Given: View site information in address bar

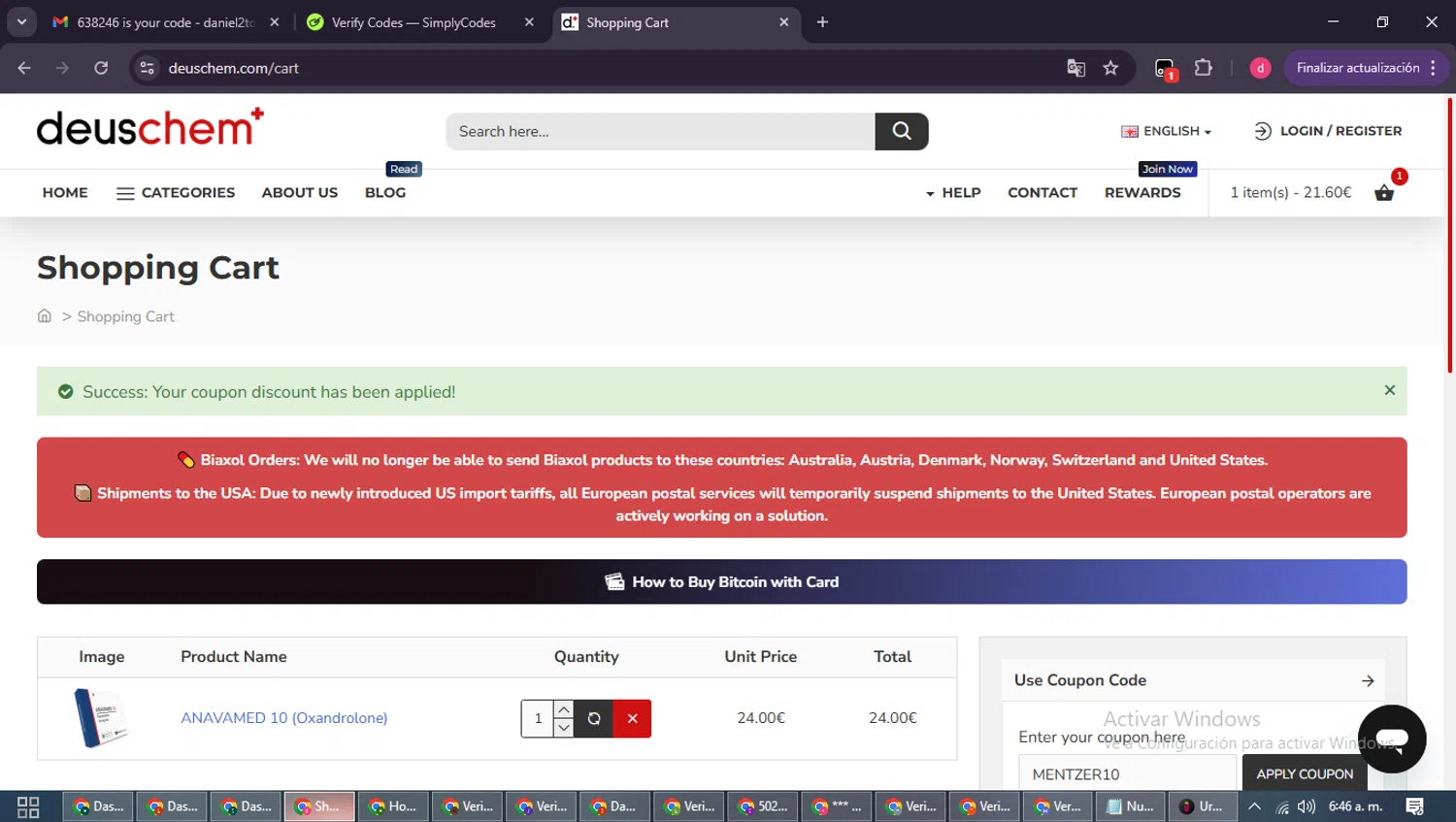Looking at the screenshot, I should [147, 68].
